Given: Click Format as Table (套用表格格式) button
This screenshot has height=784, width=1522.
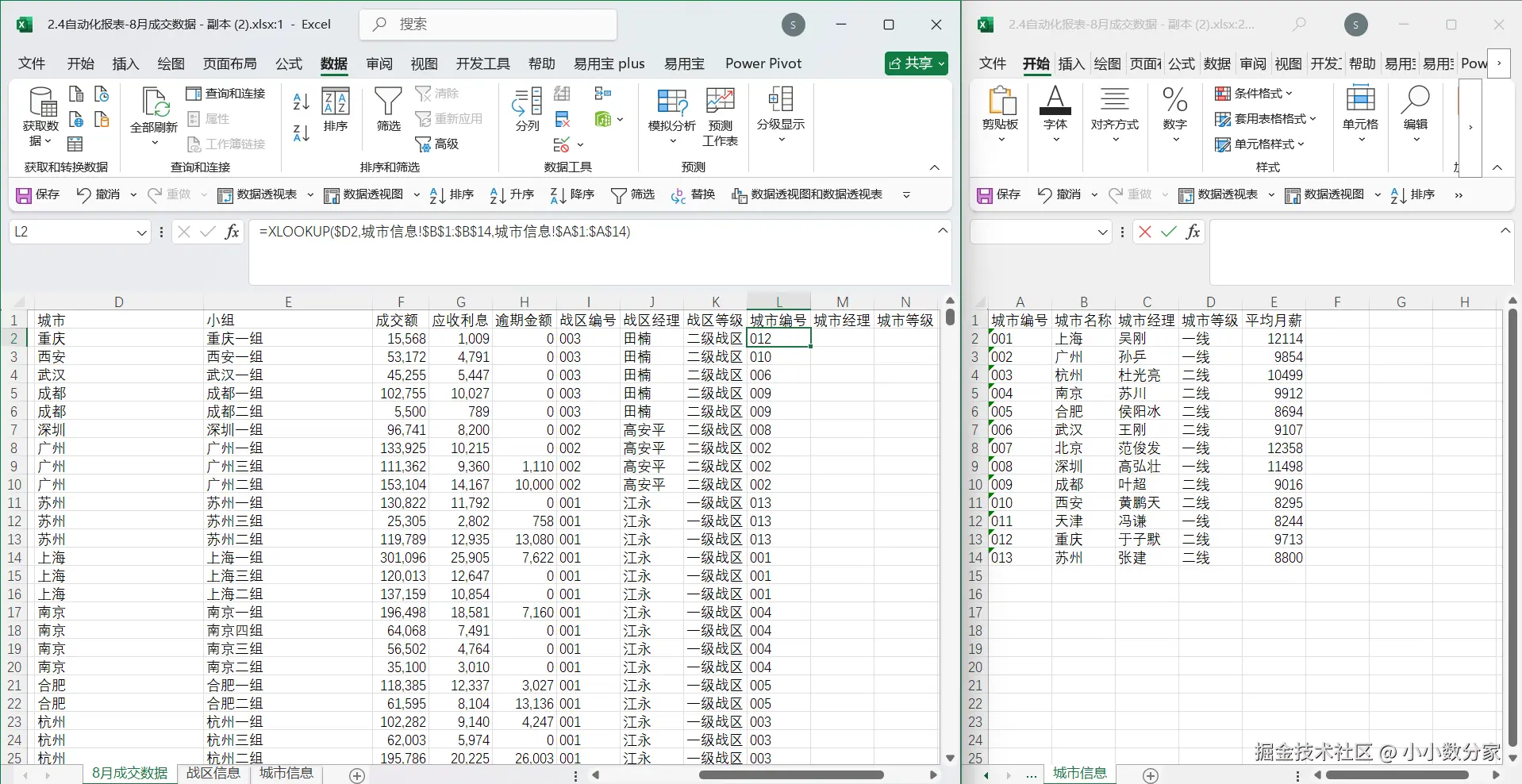Looking at the screenshot, I should (x=1266, y=119).
